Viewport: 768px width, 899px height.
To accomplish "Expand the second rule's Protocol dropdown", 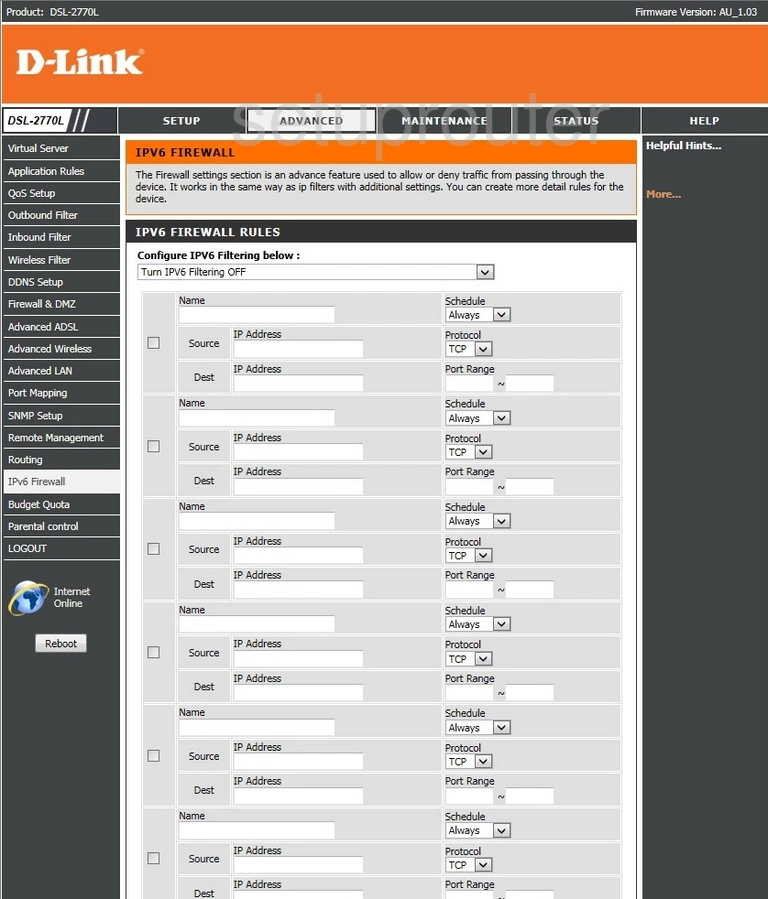I will 469,452.
